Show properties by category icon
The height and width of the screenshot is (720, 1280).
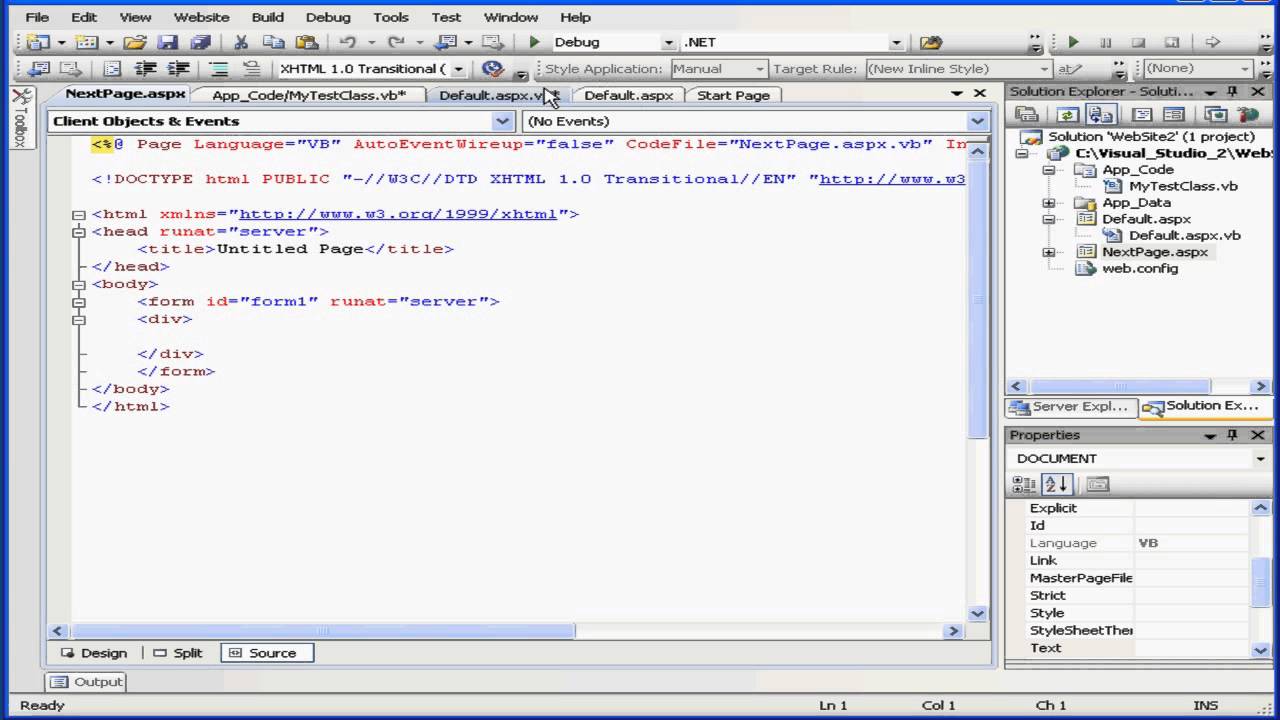click(x=1024, y=484)
